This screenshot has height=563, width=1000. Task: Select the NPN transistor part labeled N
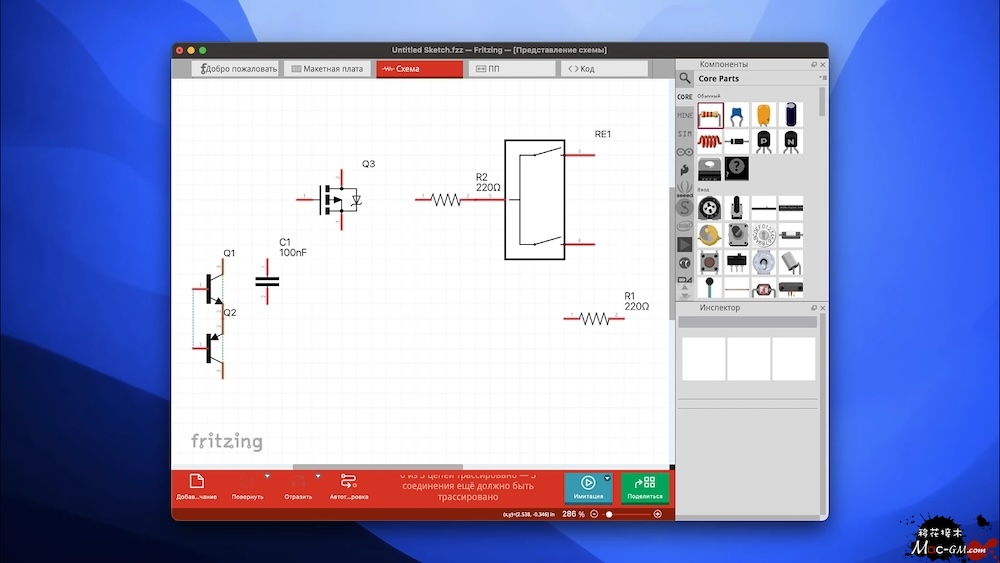[791, 141]
